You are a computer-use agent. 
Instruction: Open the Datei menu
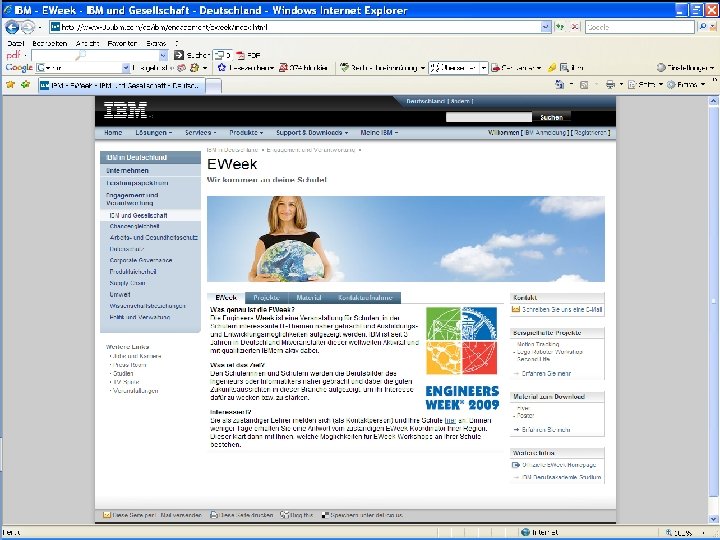(x=15, y=43)
